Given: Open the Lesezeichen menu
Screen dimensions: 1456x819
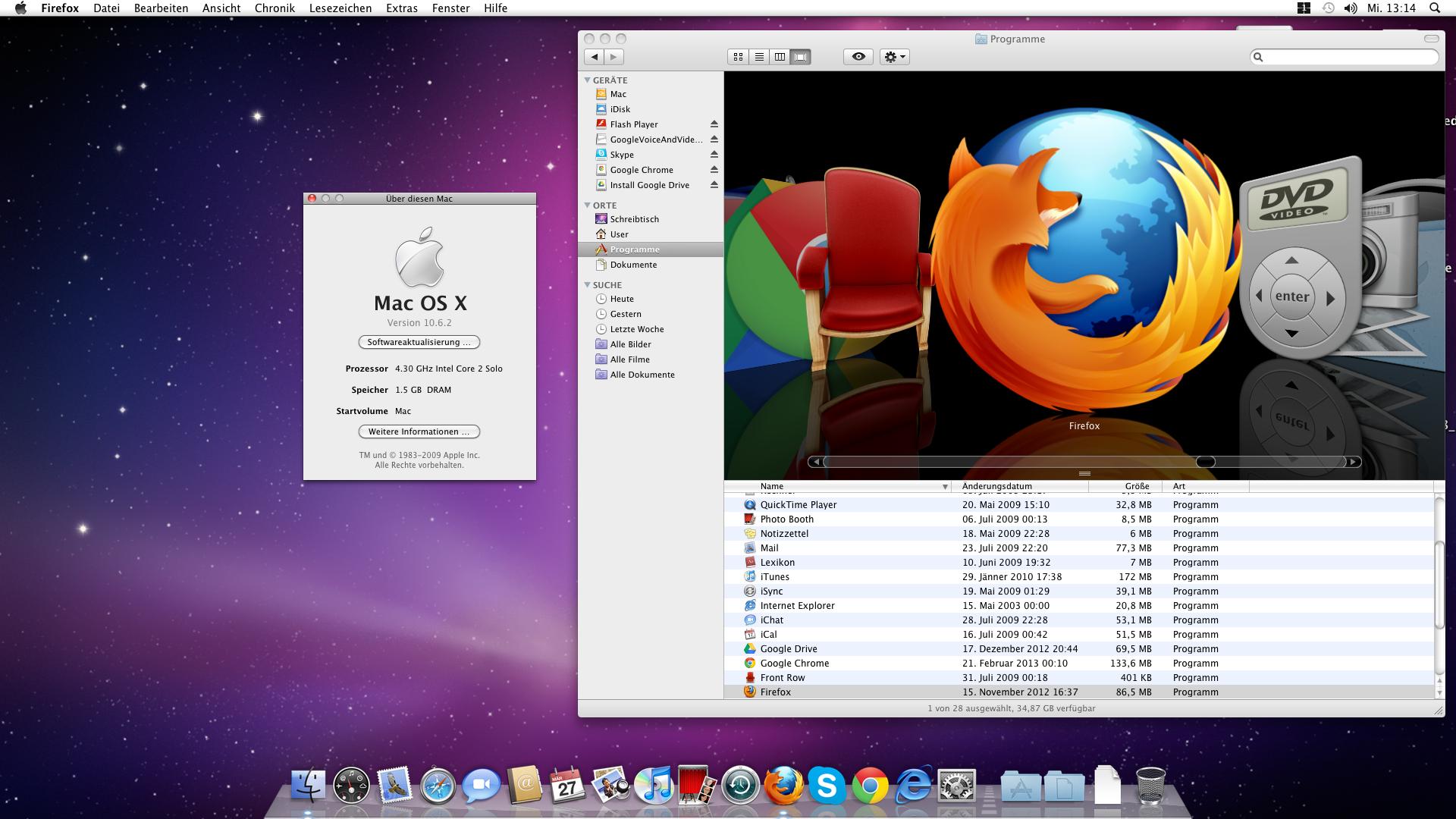Looking at the screenshot, I should point(340,8).
